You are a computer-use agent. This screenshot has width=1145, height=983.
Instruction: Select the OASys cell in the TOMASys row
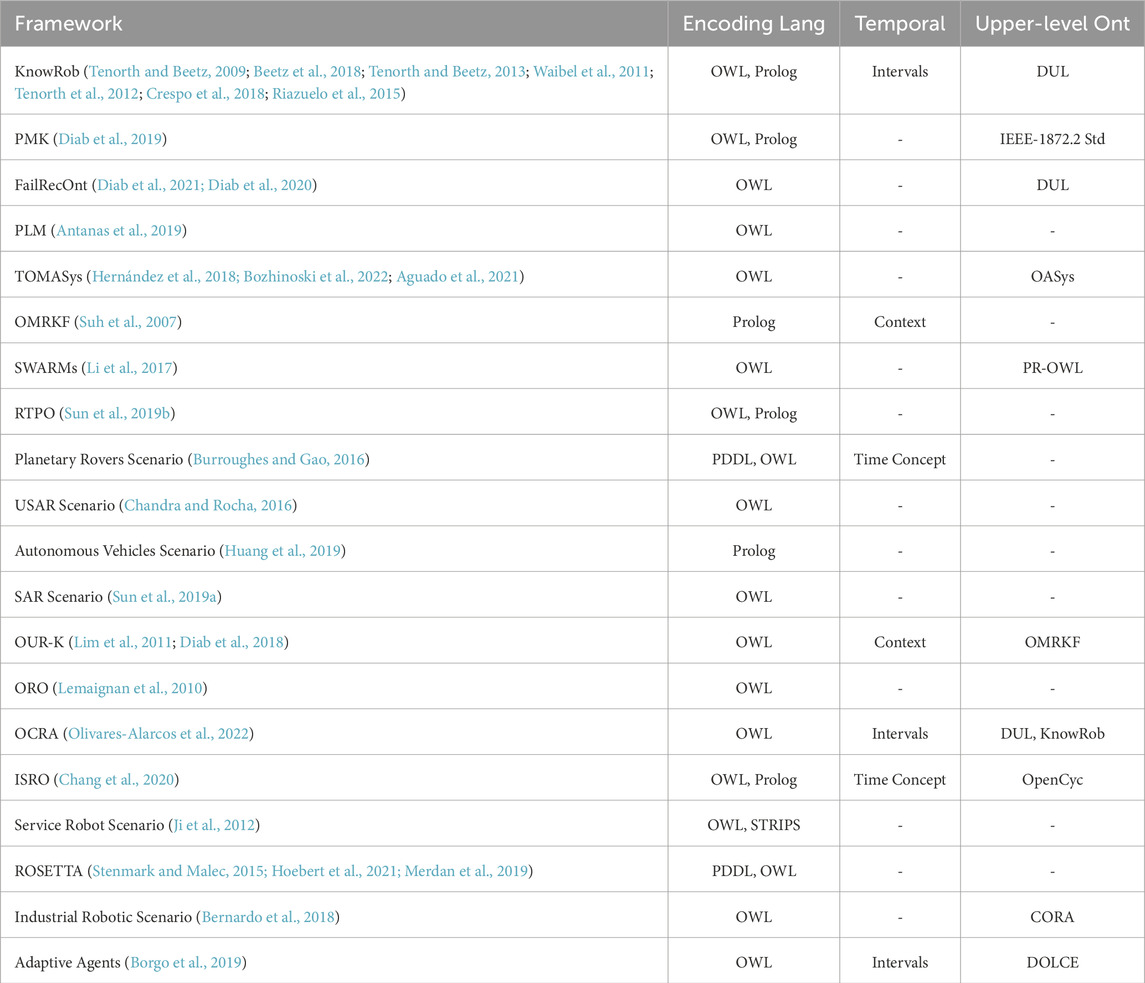1052,276
